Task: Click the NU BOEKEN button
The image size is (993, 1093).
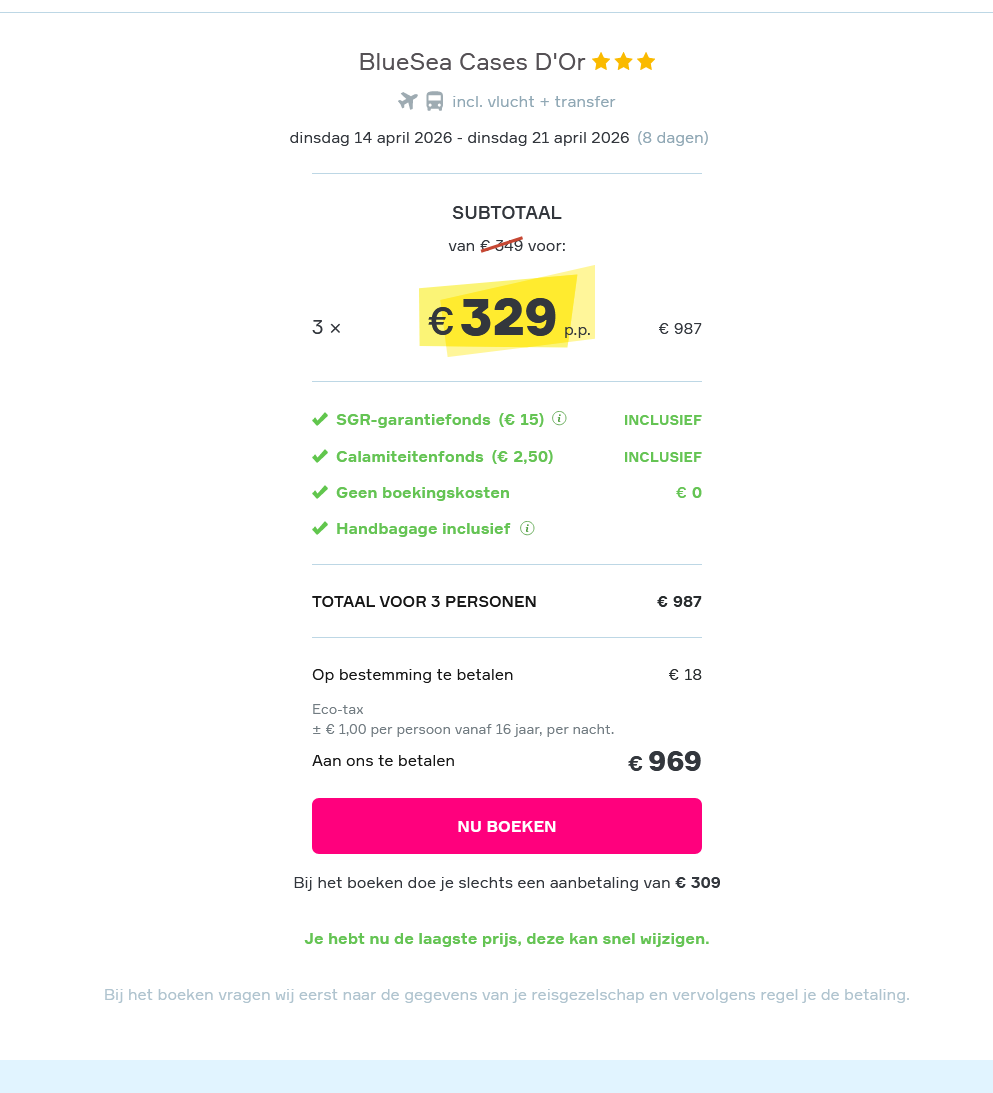Action: pos(506,825)
